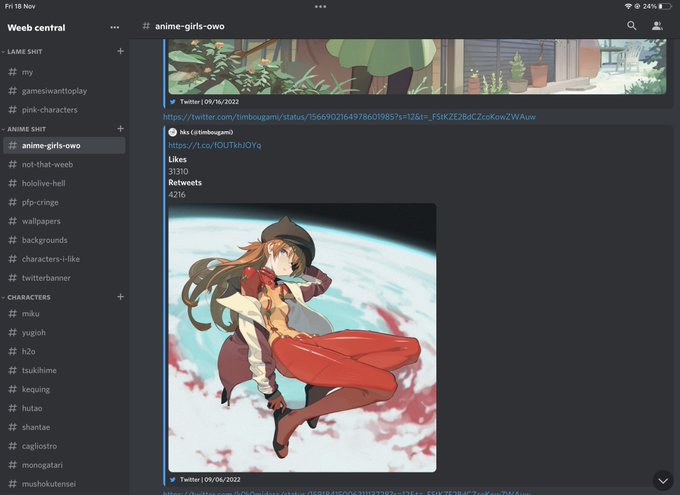Go to characters-i-like channel
680x495 pixels.
(x=64, y=259)
